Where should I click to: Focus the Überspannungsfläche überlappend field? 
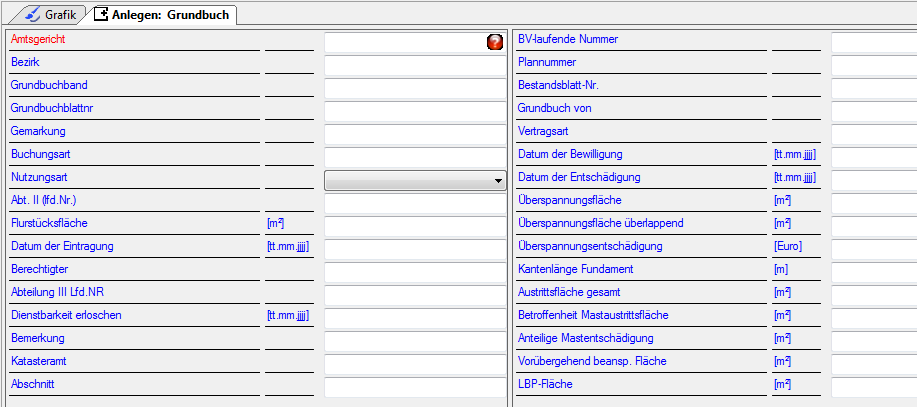point(874,226)
